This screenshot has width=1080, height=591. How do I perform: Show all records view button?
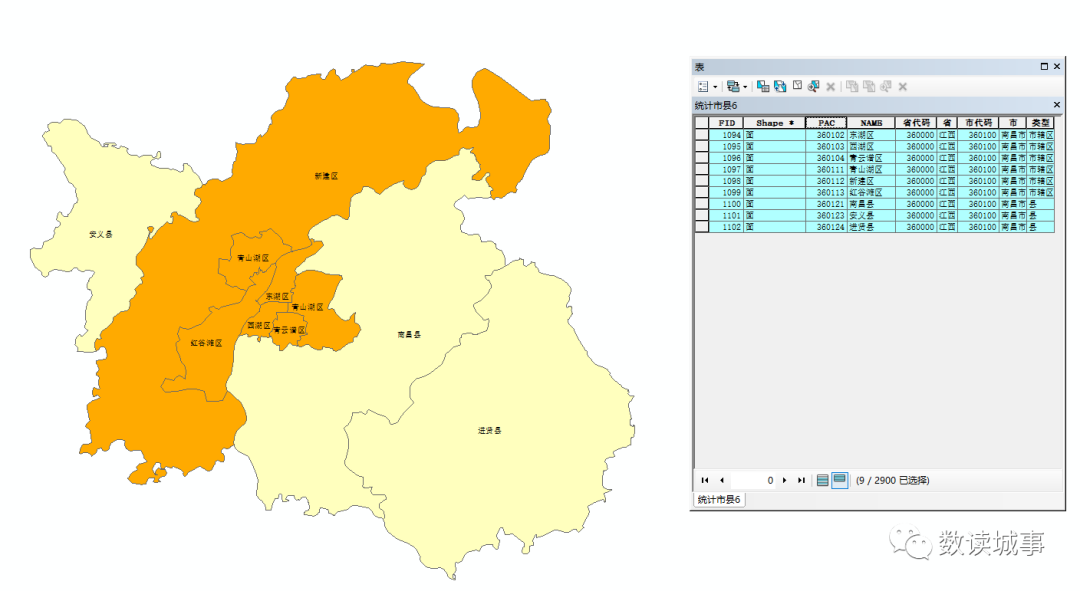click(x=822, y=480)
